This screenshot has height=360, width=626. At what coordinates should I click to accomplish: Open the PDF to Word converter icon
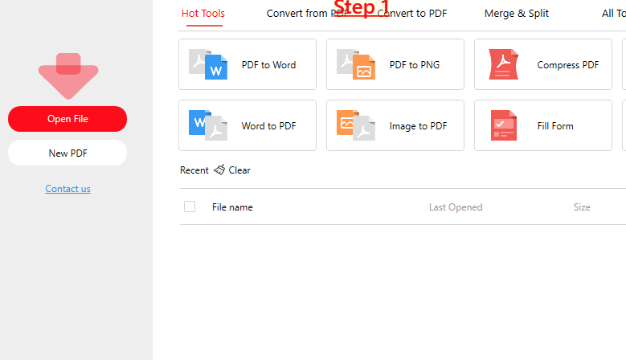(208, 64)
